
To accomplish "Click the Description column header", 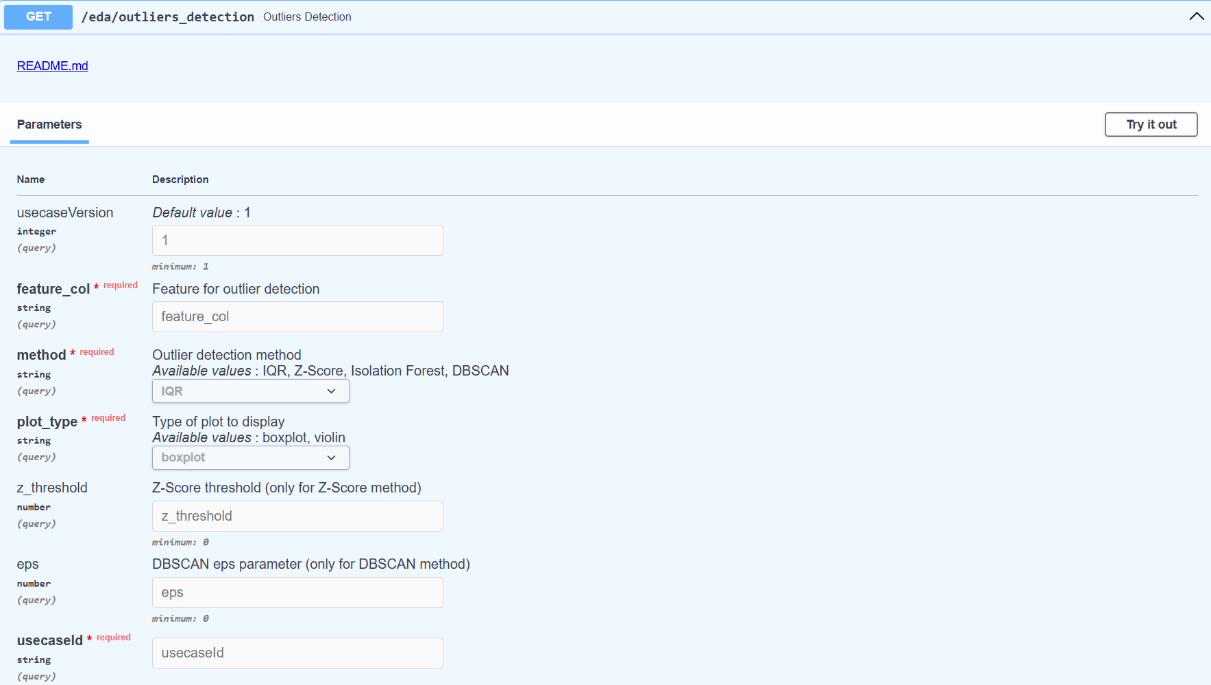I will click(x=180, y=180).
